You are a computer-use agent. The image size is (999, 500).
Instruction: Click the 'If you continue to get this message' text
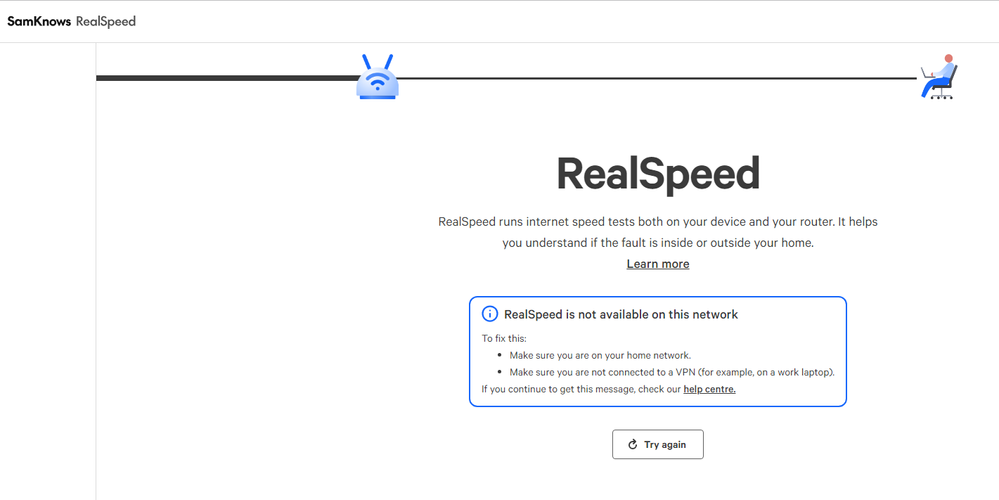582,389
